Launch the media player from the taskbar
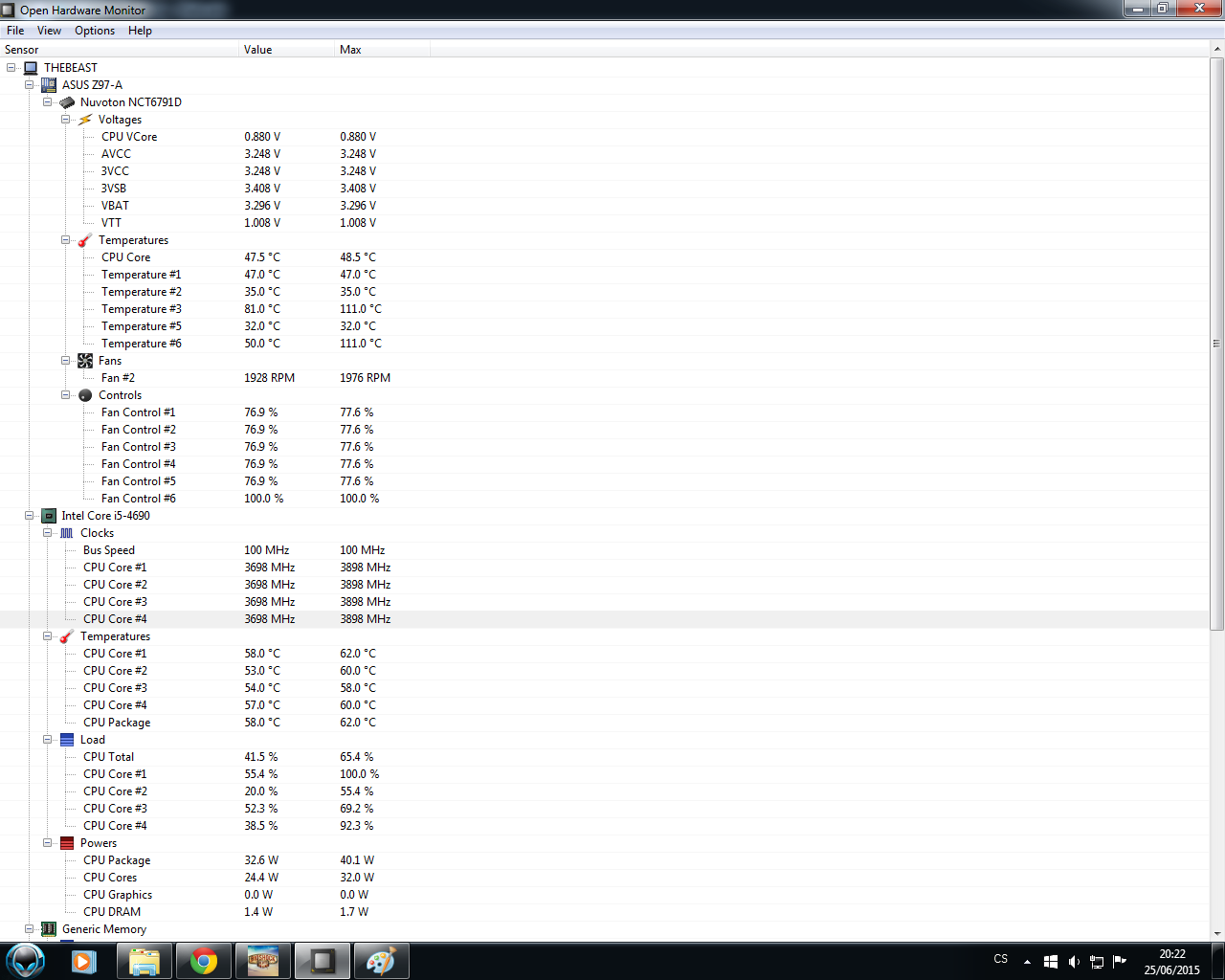1225x980 pixels. [84, 961]
